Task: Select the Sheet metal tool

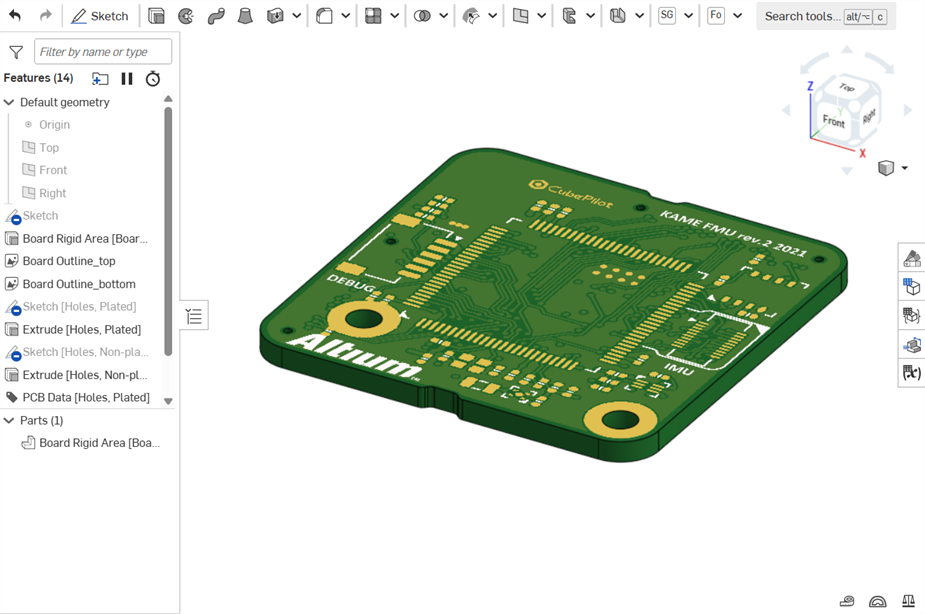Action: click(618, 16)
